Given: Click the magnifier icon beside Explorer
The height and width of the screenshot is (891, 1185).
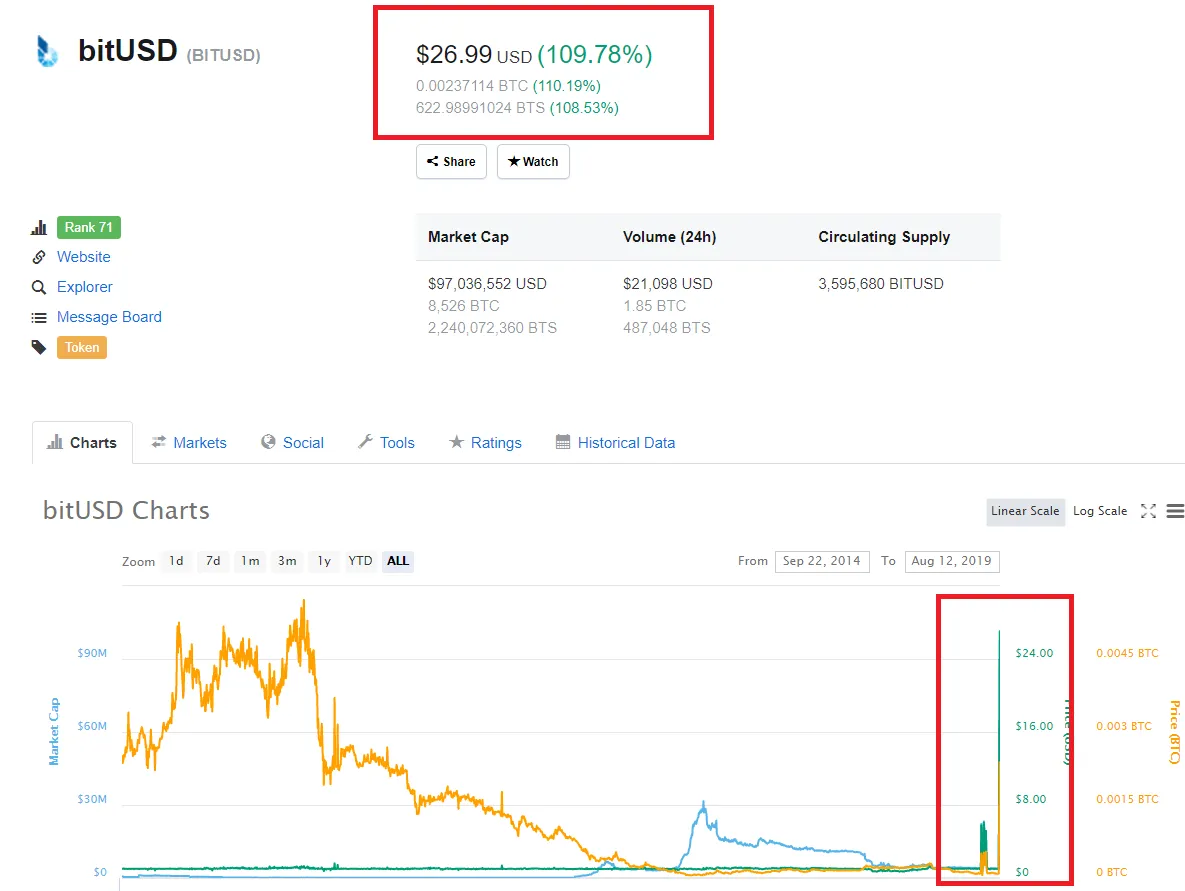Looking at the screenshot, I should point(39,287).
